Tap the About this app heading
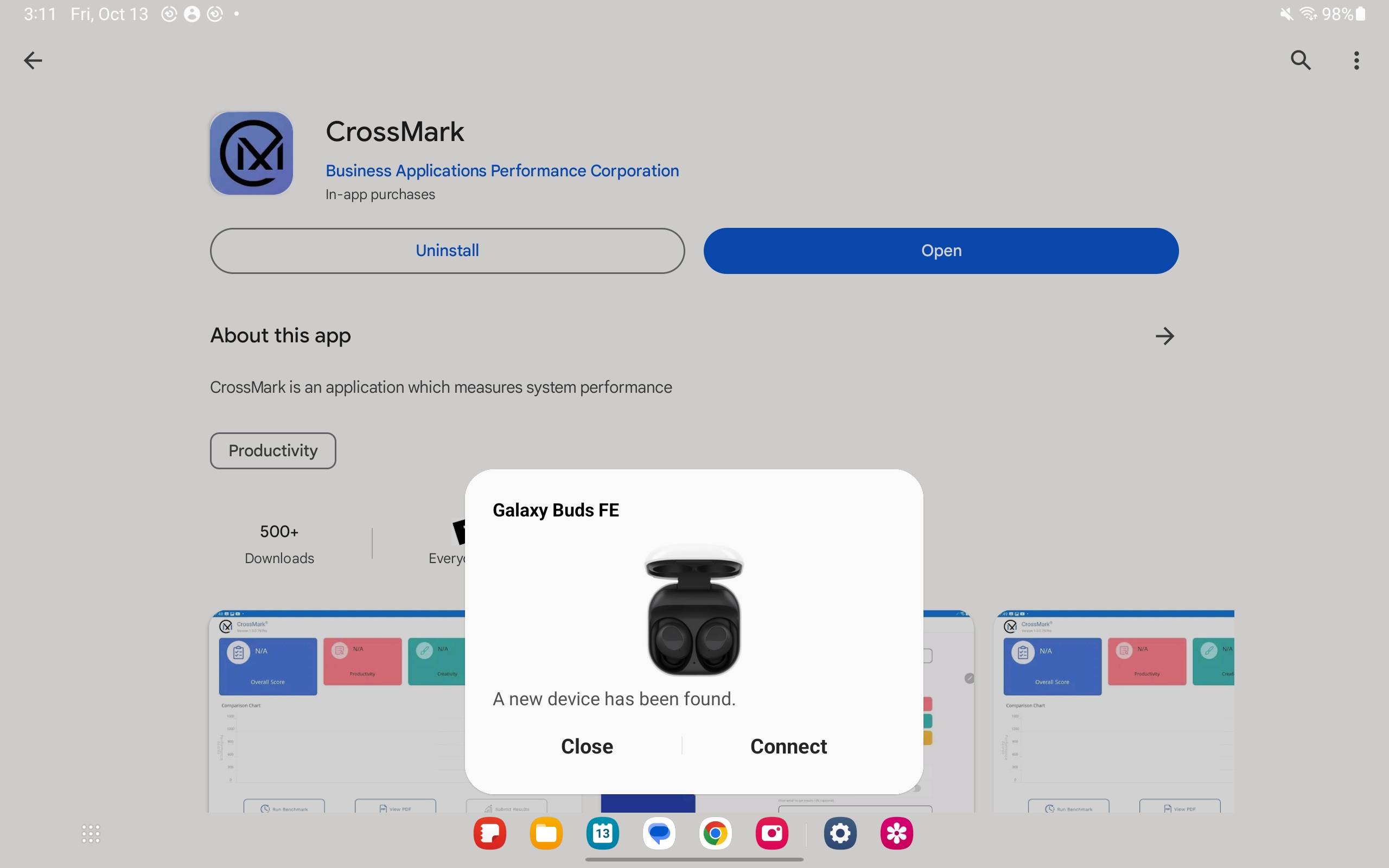Screen dimensions: 1389x868 point(280,335)
